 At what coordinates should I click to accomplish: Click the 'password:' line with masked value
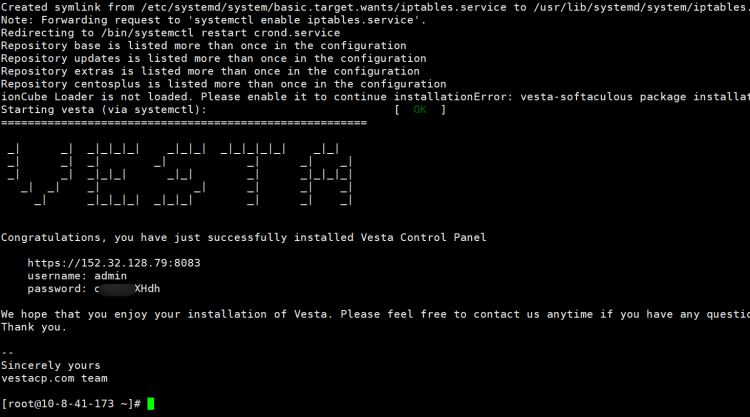pos(94,289)
